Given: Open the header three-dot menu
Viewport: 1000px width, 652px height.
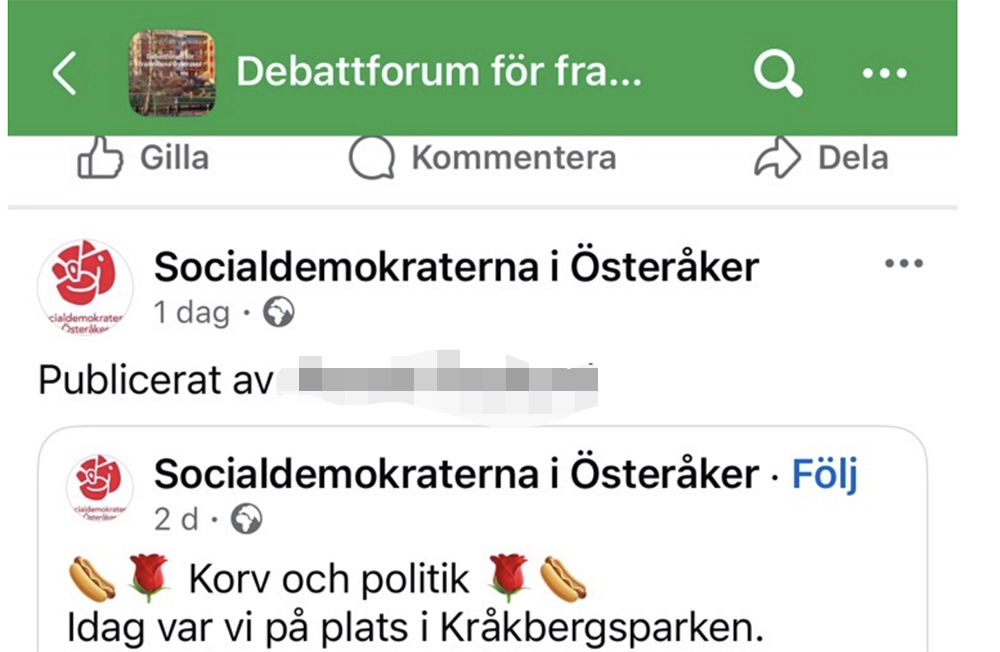Looking at the screenshot, I should [x=884, y=73].
